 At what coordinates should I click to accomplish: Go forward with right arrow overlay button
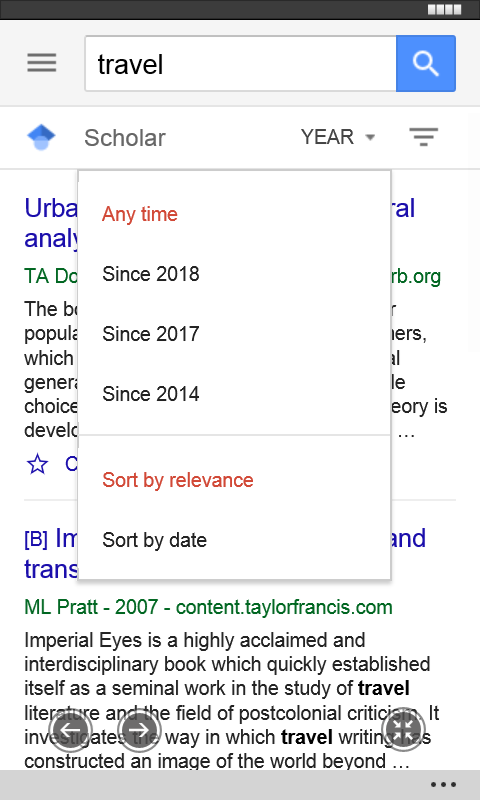[139, 730]
